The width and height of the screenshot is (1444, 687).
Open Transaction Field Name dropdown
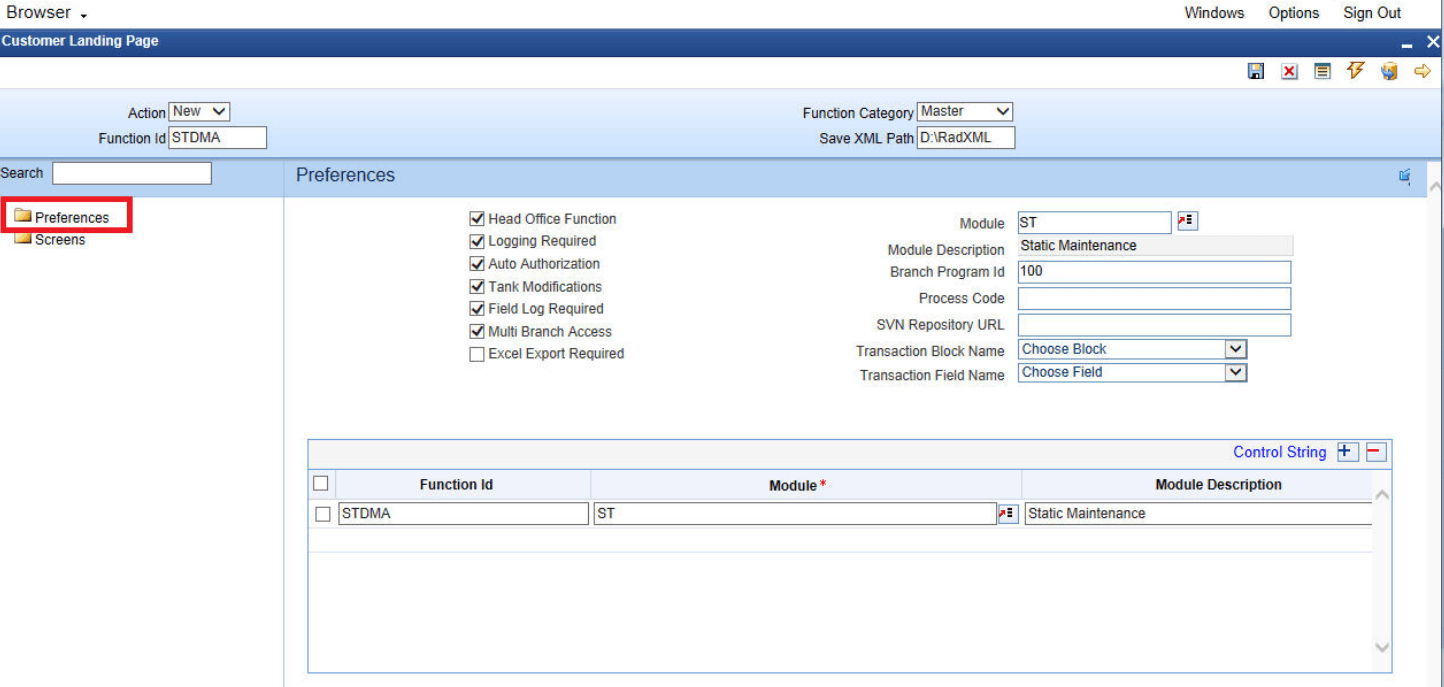(1132, 372)
